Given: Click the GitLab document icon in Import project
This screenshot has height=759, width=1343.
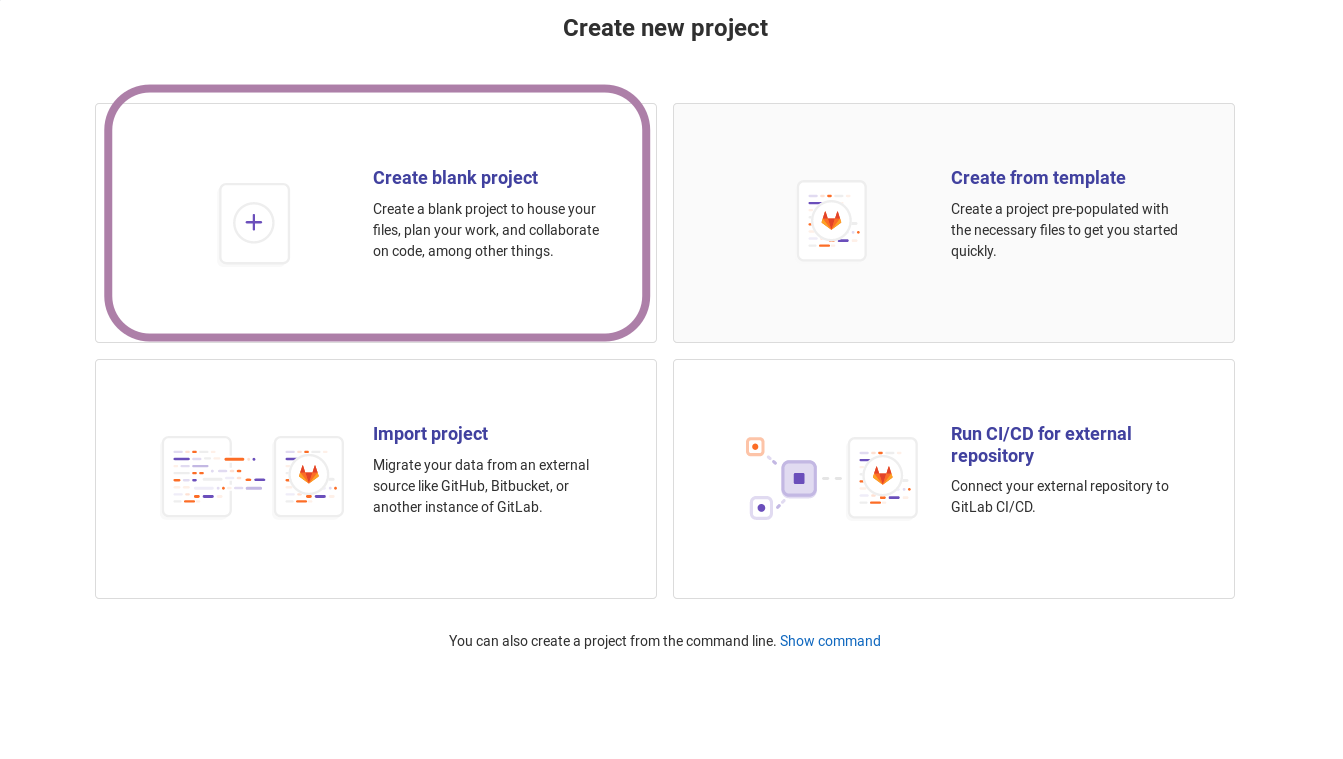Looking at the screenshot, I should point(309,476).
